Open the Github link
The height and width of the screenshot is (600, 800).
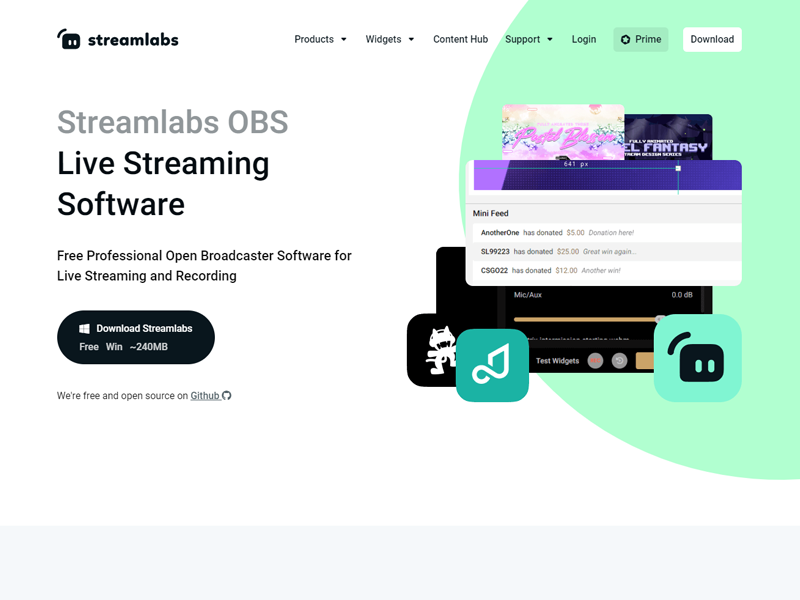click(x=205, y=395)
